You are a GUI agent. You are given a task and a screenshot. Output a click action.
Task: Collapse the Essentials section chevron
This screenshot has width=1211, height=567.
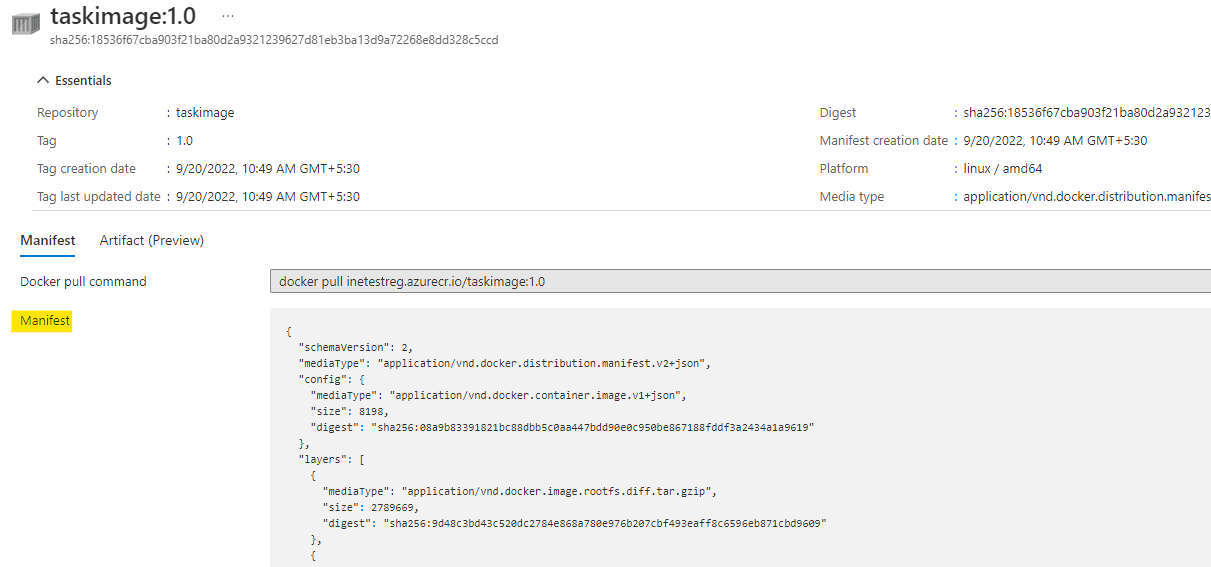(x=42, y=81)
